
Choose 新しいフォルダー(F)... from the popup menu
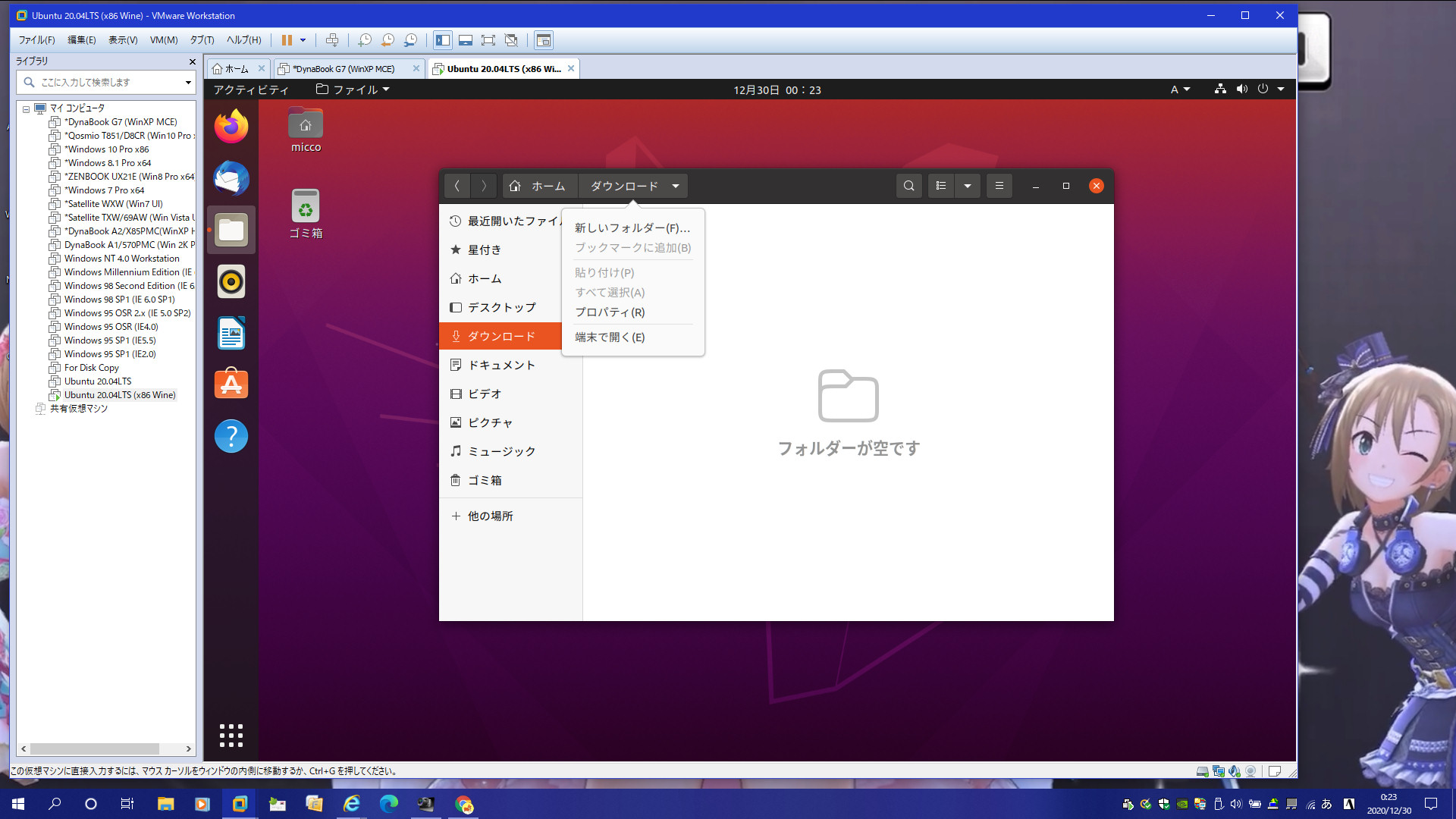(x=632, y=227)
